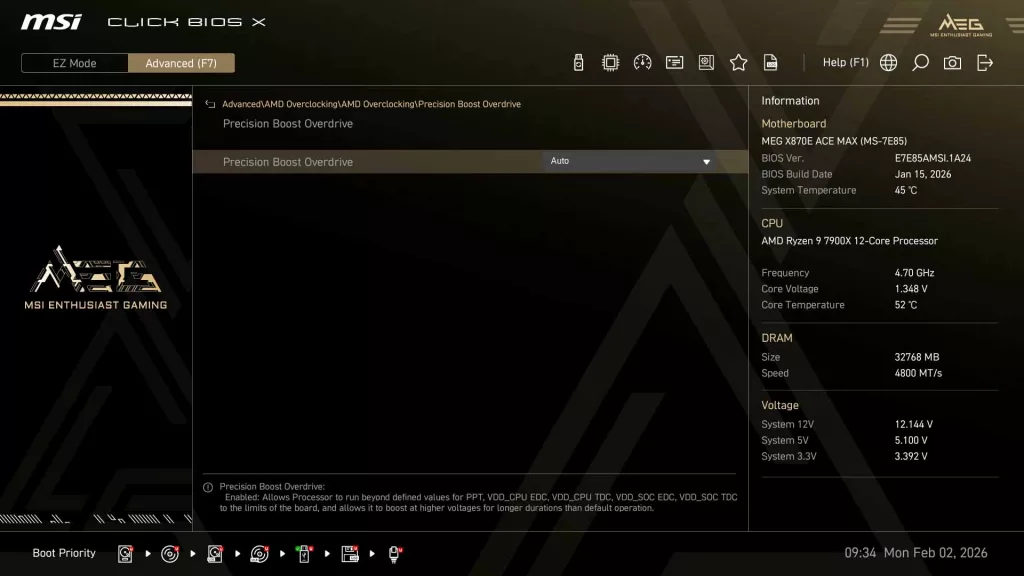Switch to EZ Mode
Viewport: 1024px width, 576px height.
[73, 62]
